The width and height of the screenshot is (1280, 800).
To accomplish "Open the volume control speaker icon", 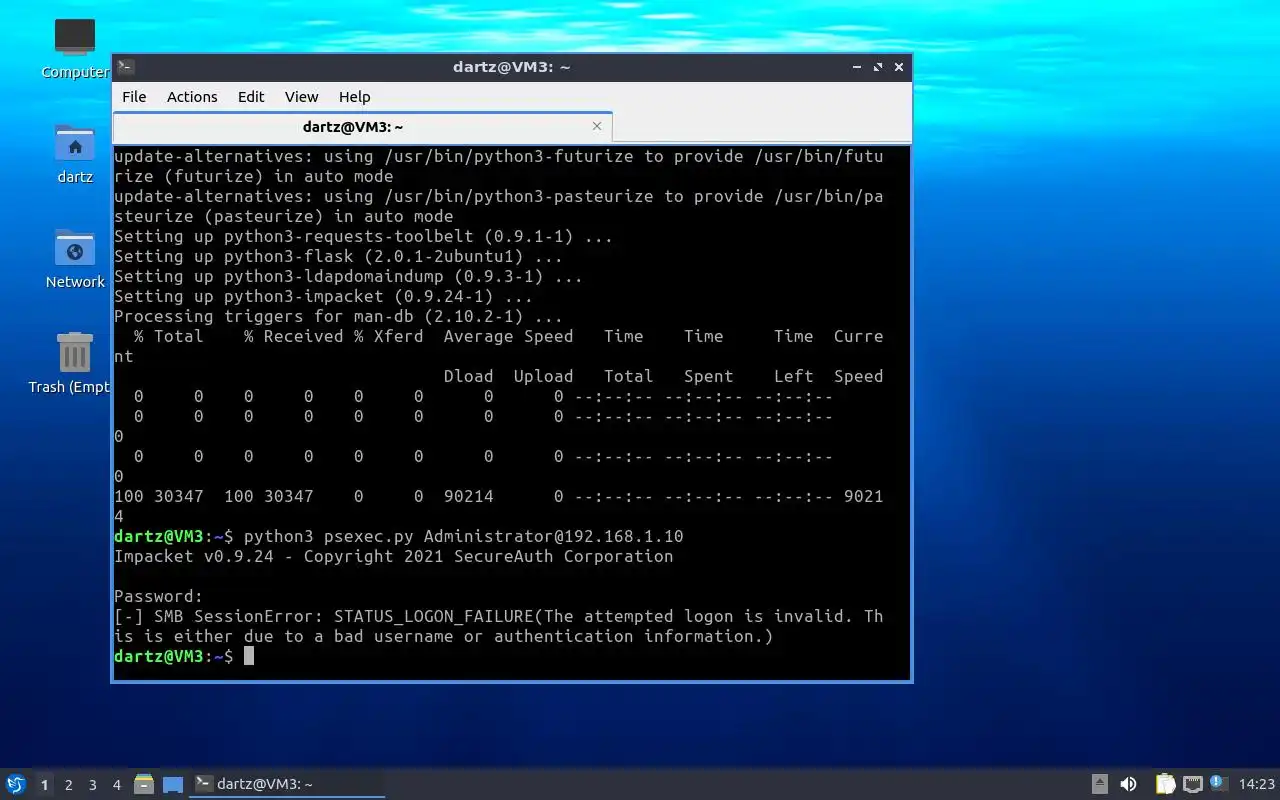I will (1128, 784).
